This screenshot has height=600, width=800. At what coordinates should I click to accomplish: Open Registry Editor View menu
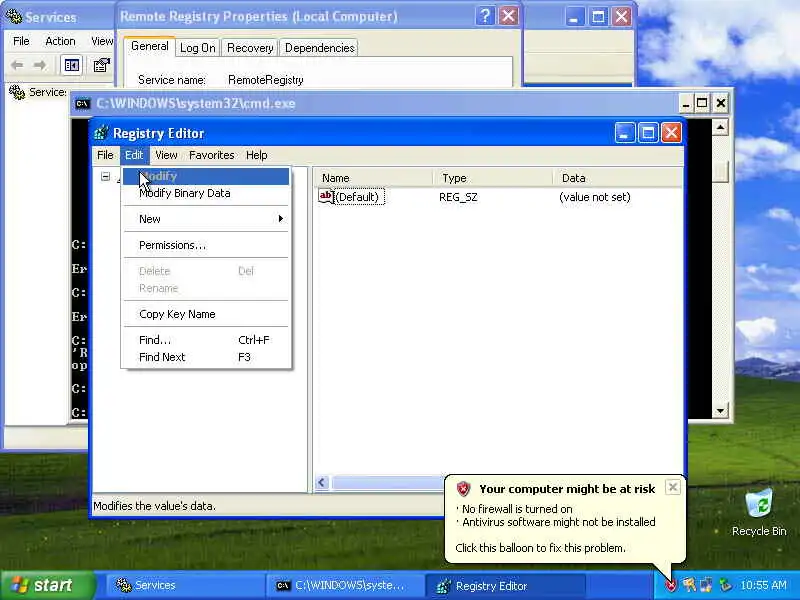[x=166, y=155]
